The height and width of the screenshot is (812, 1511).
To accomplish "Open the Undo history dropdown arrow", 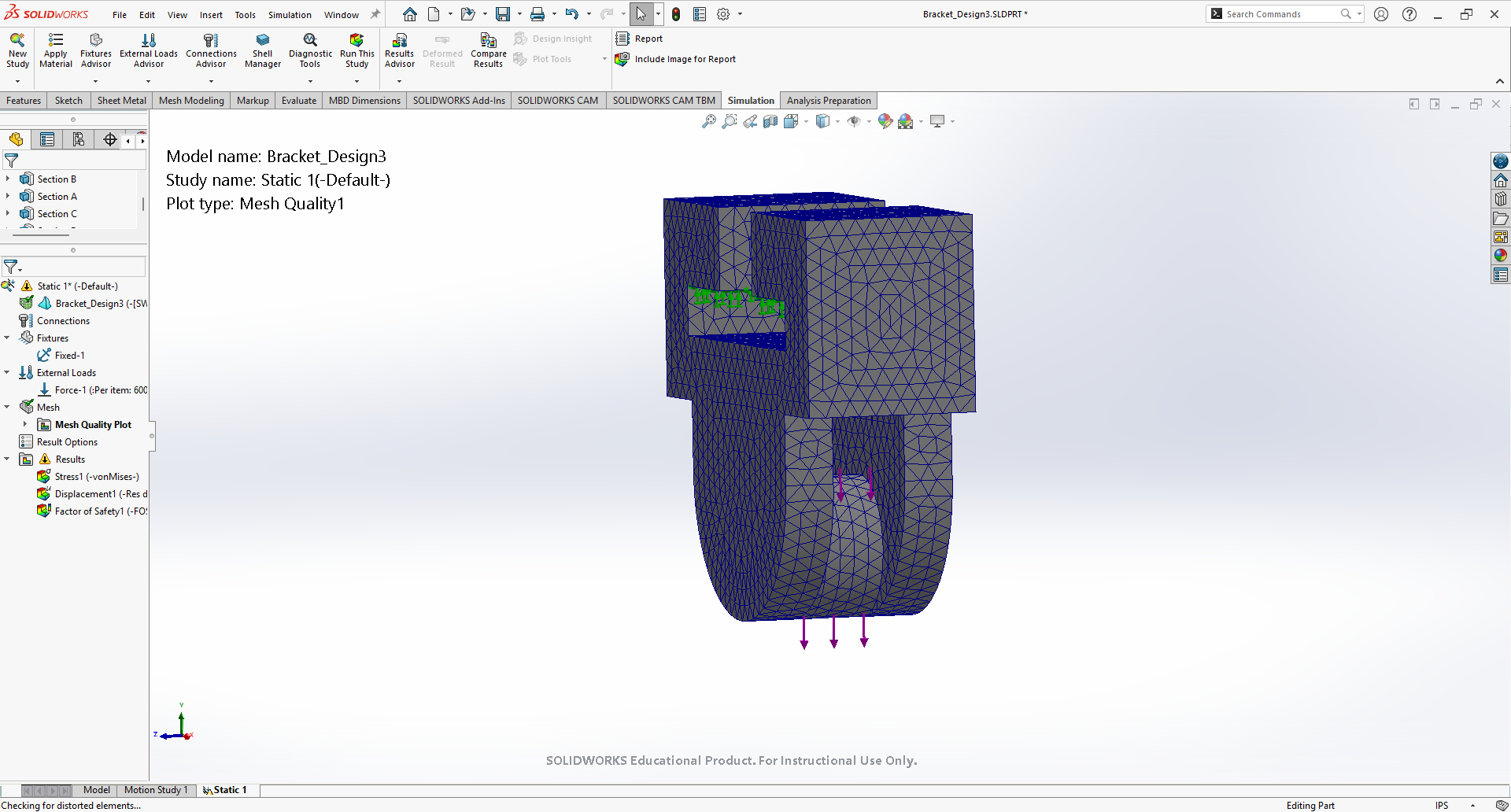I will (x=589, y=14).
